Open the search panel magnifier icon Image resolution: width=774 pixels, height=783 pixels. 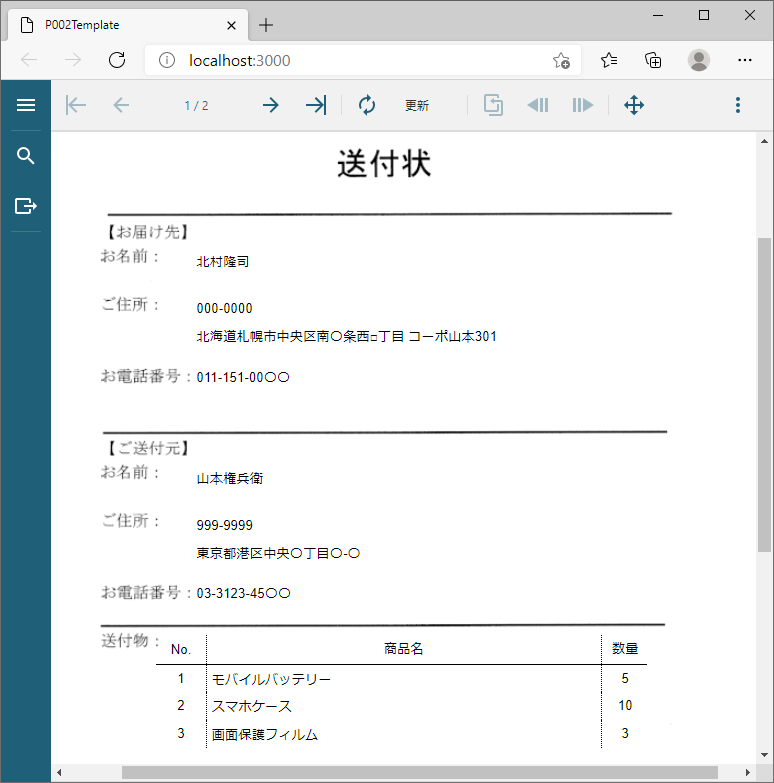(25, 156)
